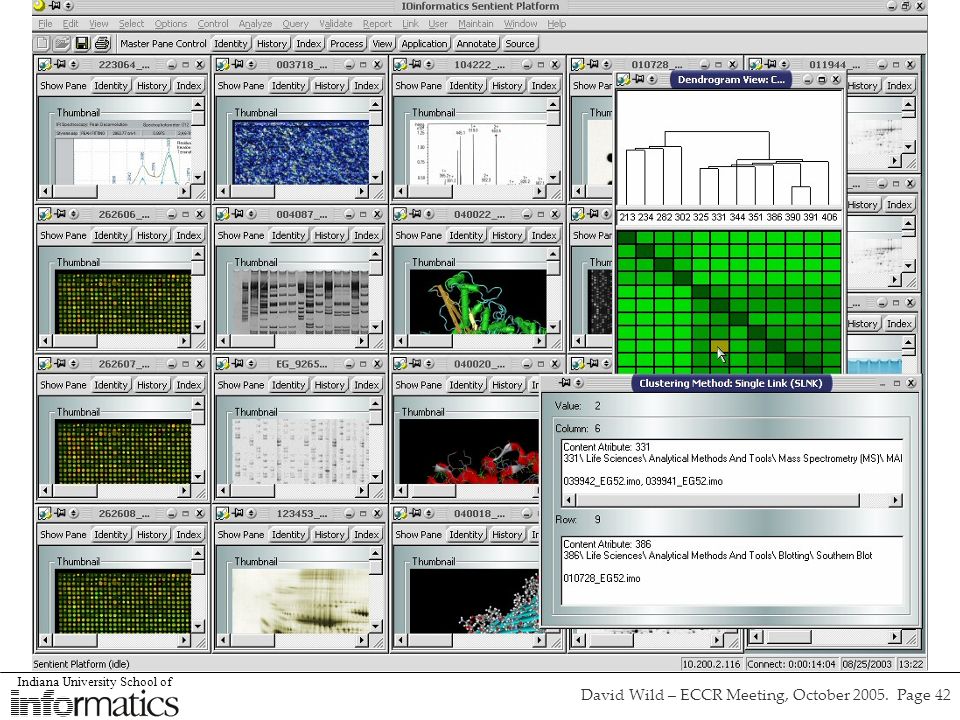Click the globe icon on pane 003718

tap(222, 64)
